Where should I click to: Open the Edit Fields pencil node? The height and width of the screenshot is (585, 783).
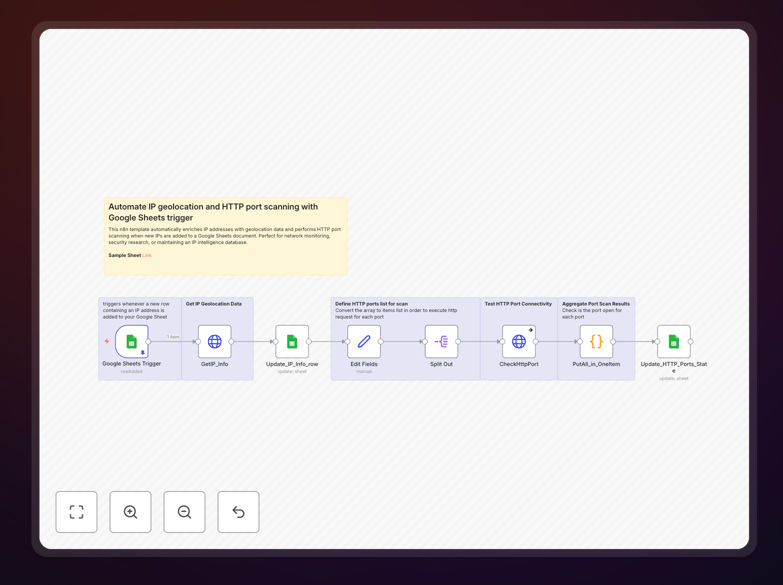(x=364, y=342)
